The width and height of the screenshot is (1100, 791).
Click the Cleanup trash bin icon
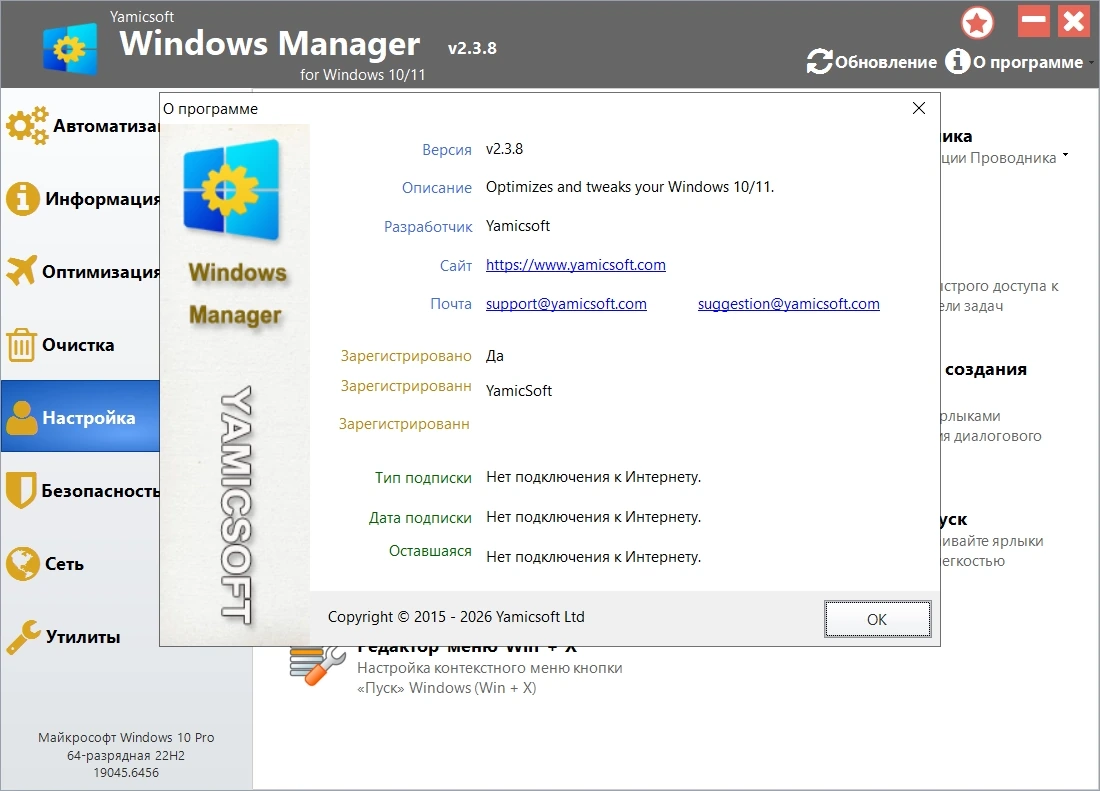pyautogui.click(x=21, y=344)
